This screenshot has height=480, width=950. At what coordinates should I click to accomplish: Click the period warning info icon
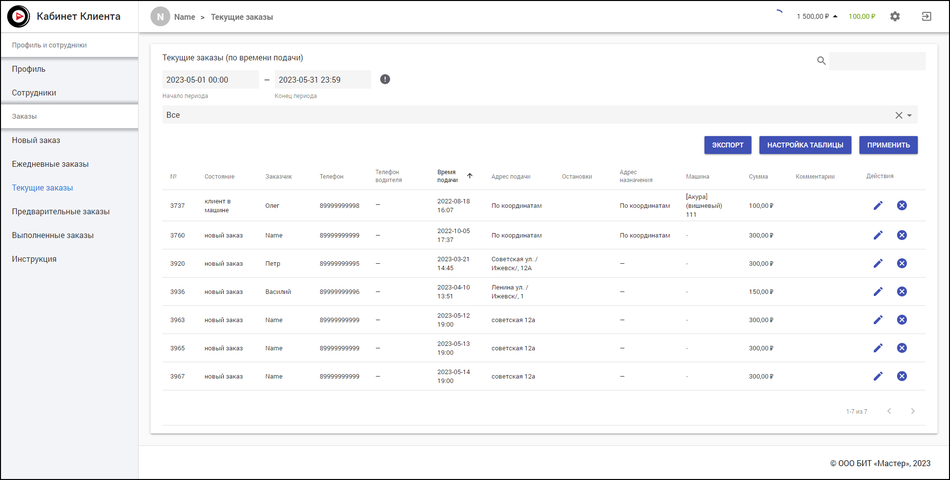(385, 80)
